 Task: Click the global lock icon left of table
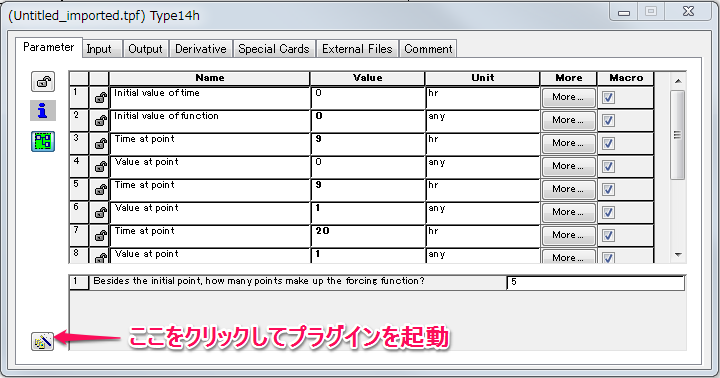[x=43, y=82]
